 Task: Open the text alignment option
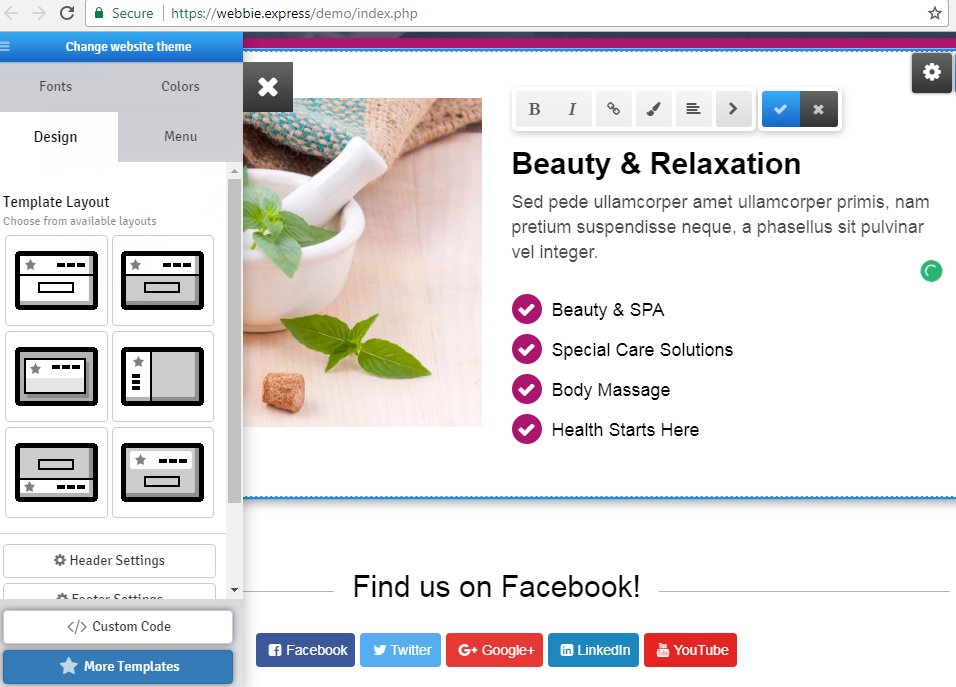pyautogui.click(x=693, y=109)
